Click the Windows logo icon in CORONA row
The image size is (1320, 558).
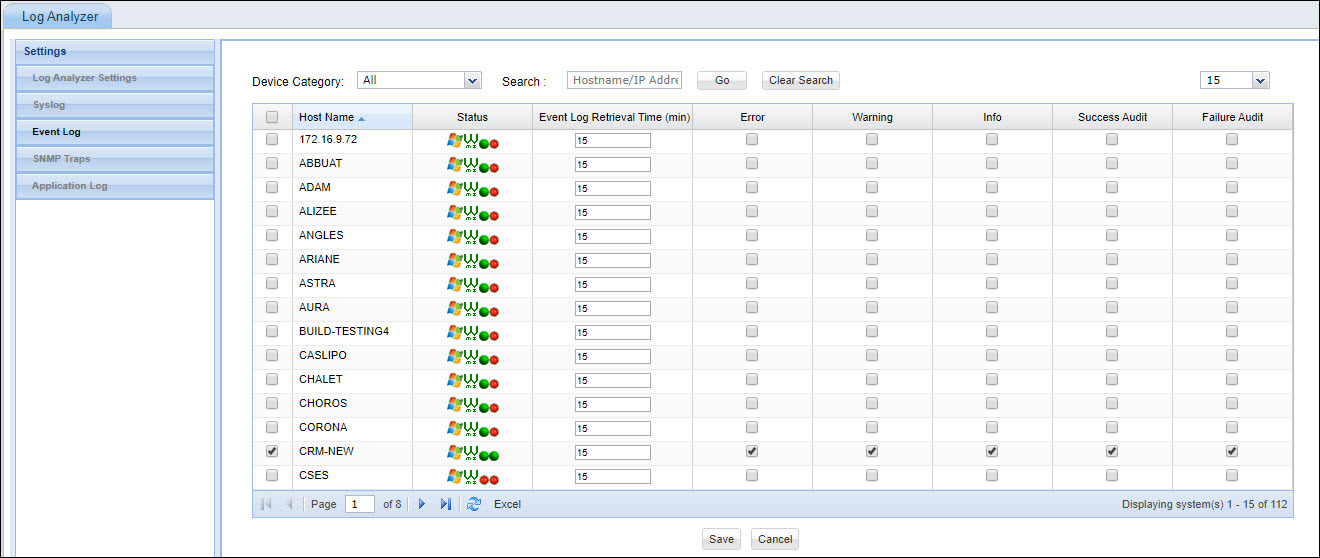(454, 428)
